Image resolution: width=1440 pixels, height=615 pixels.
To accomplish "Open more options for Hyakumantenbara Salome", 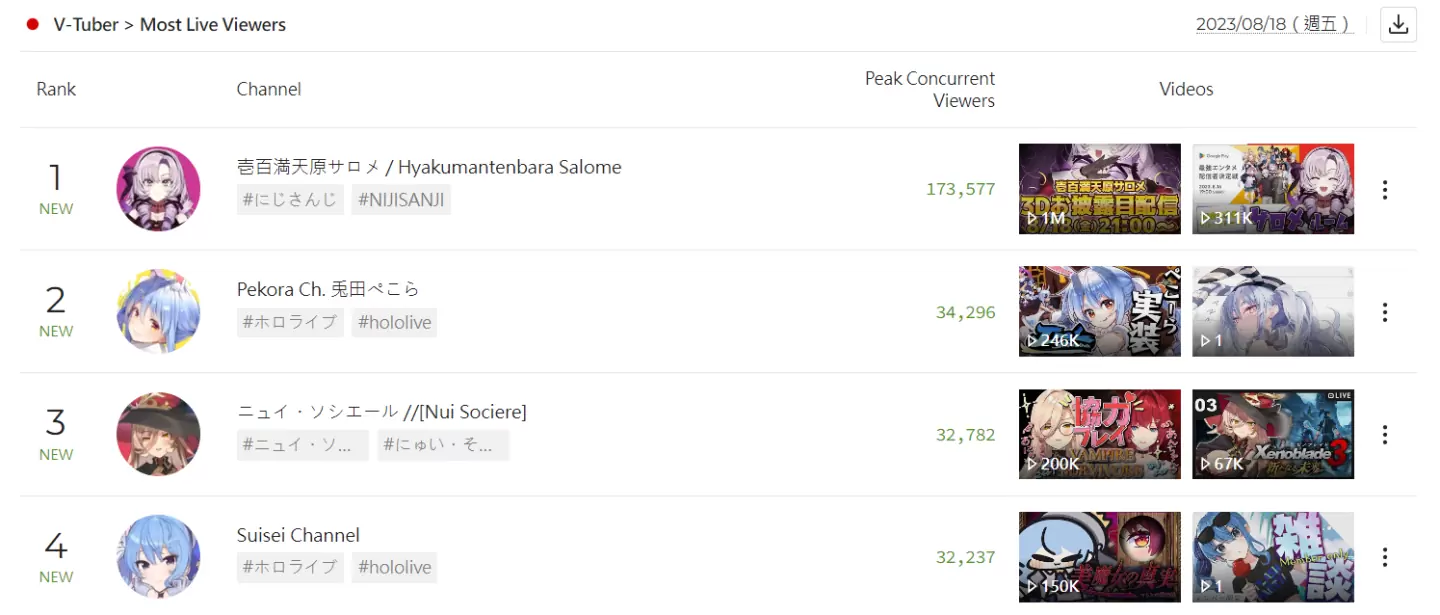I will point(1384,190).
